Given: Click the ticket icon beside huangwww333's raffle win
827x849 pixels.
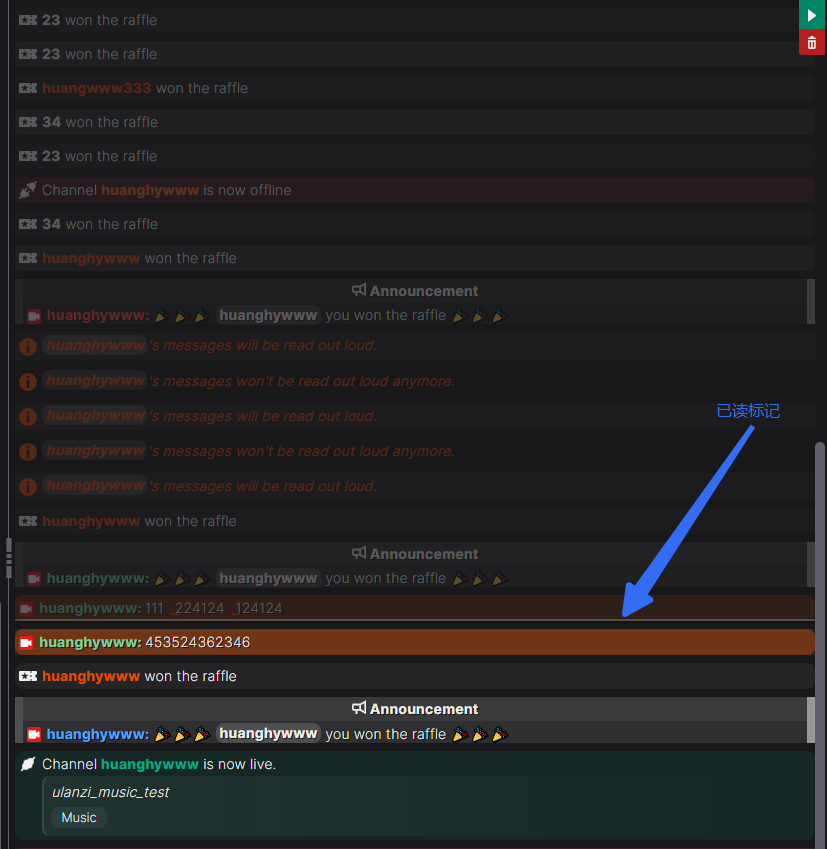Looking at the screenshot, I should [x=28, y=88].
